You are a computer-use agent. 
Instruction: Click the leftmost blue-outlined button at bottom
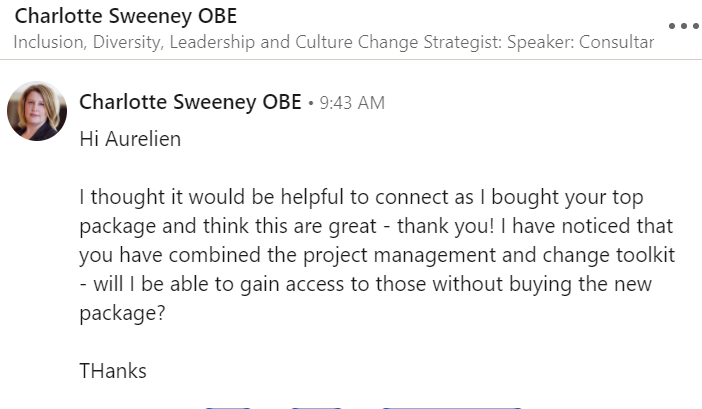[228, 406]
